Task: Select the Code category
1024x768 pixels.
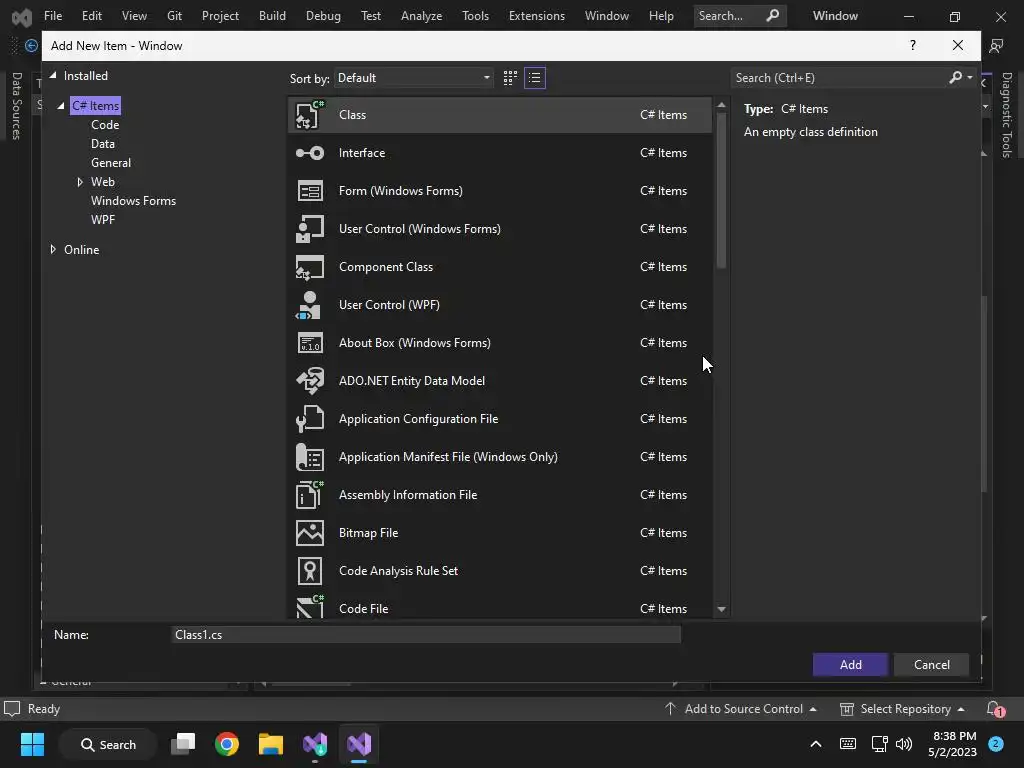Action: pos(105,125)
